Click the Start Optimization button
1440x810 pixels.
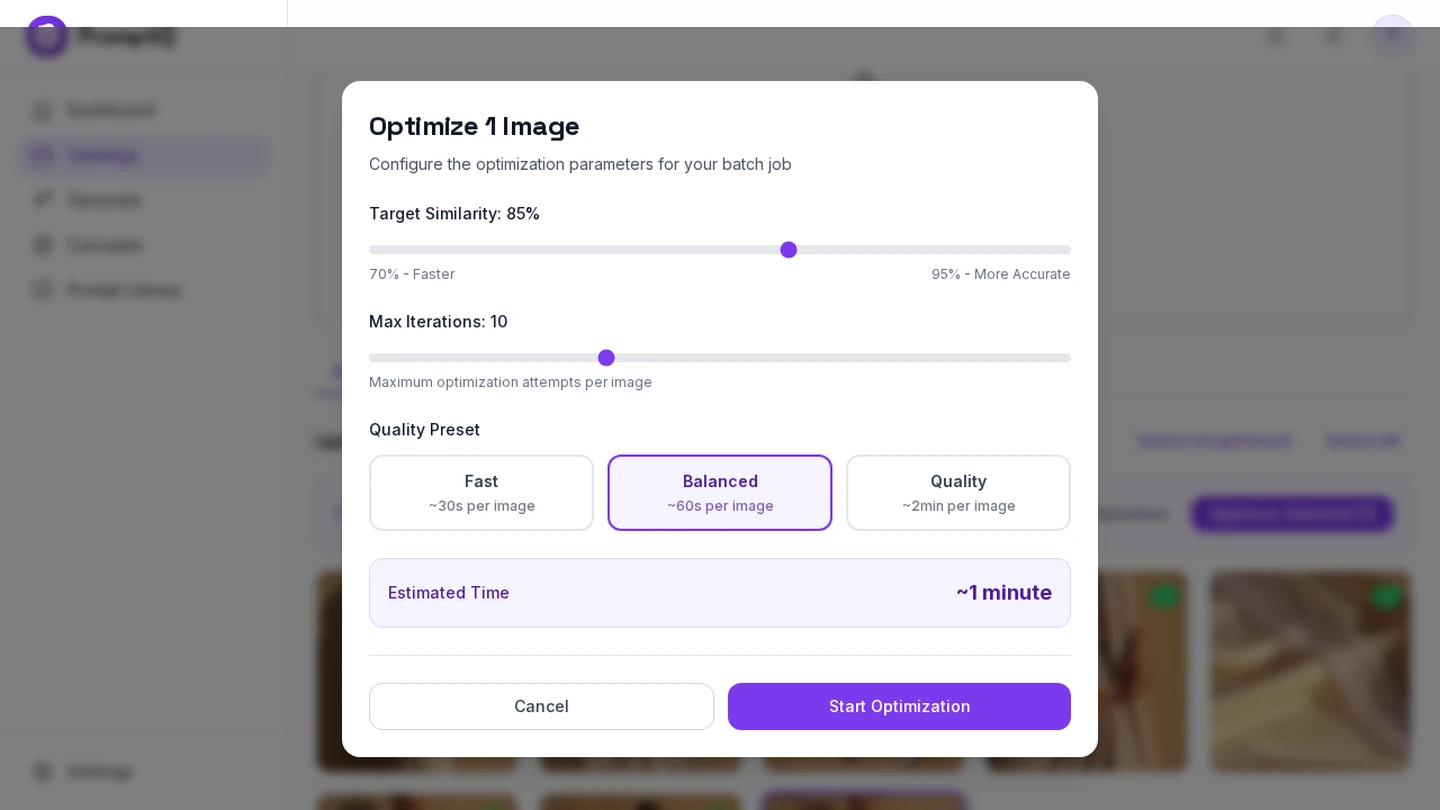899,706
